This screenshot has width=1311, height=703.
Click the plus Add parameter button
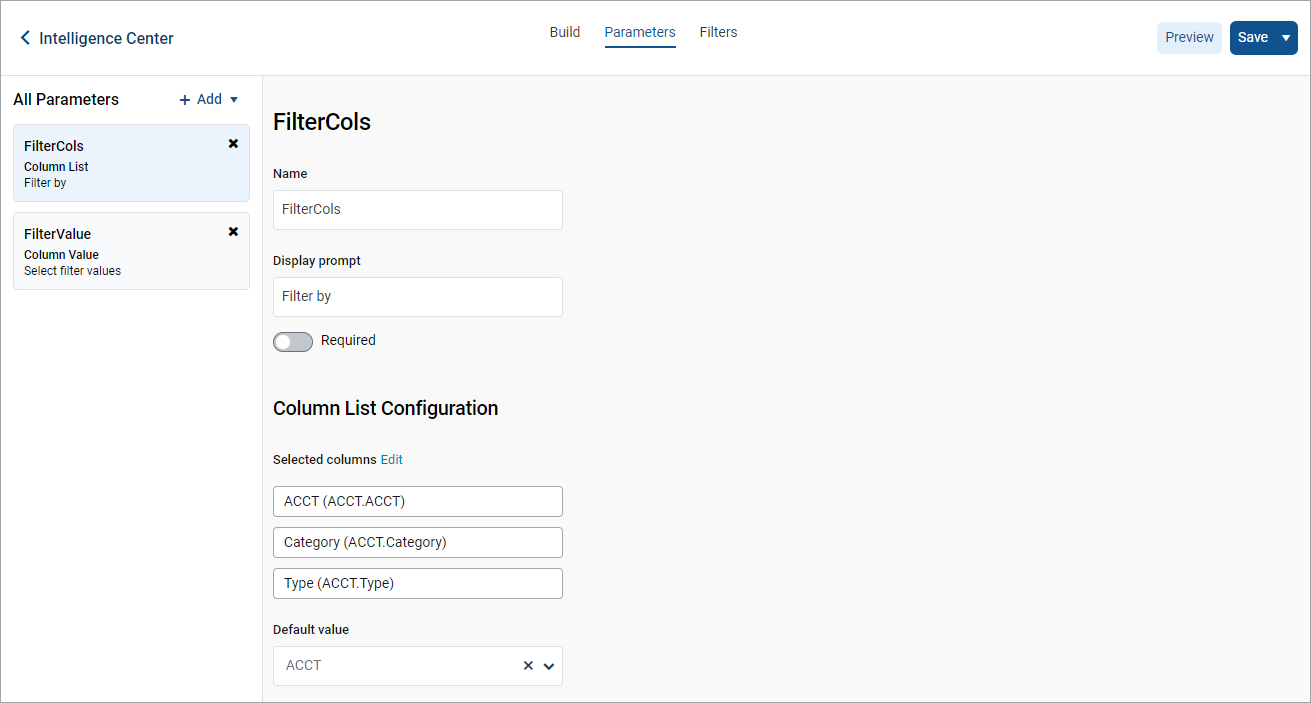click(200, 99)
